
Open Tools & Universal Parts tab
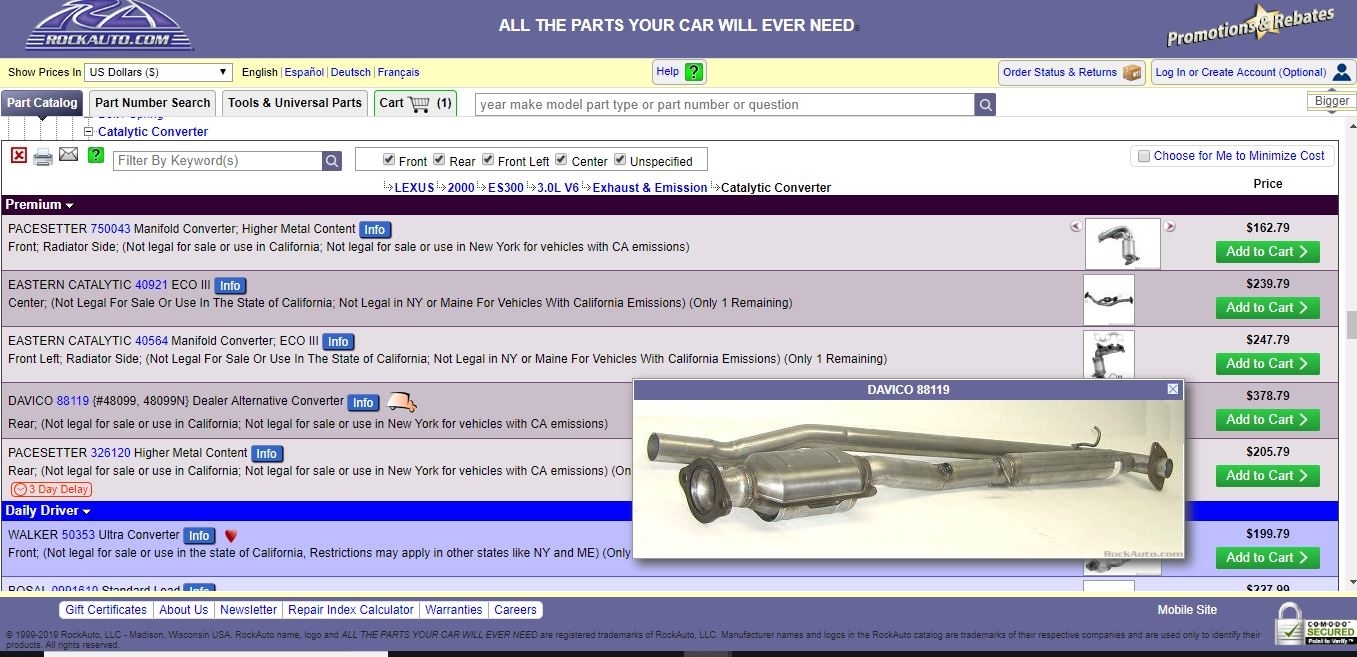coord(295,103)
